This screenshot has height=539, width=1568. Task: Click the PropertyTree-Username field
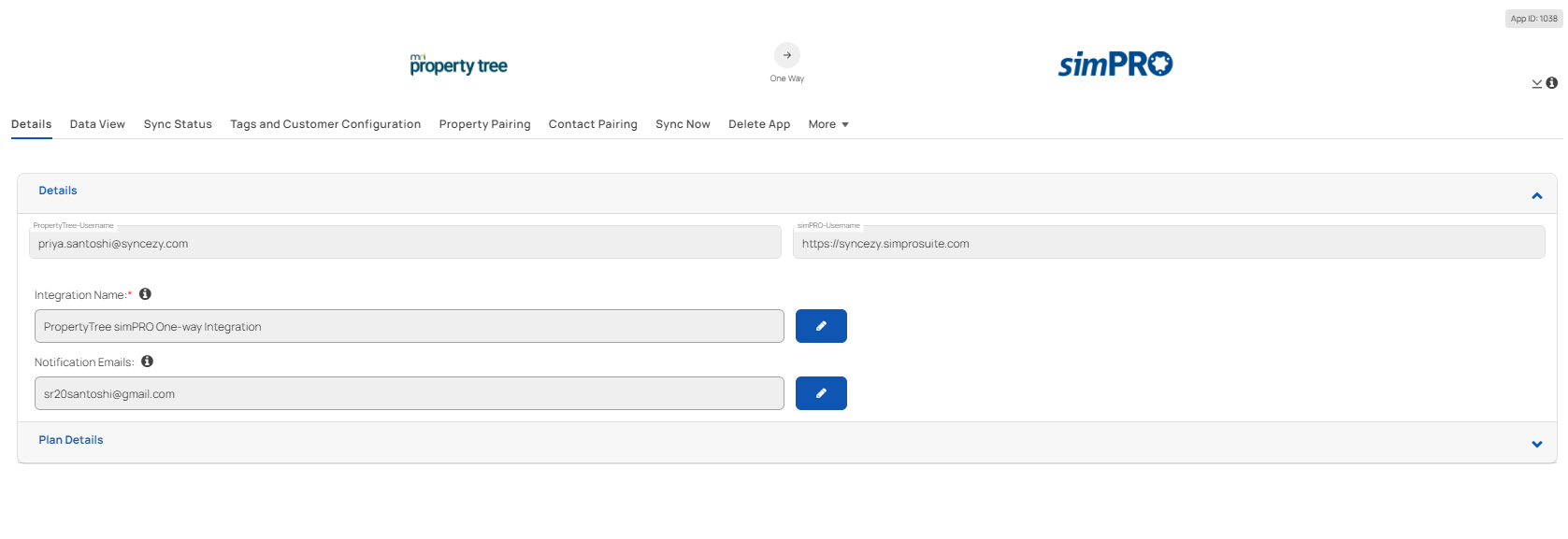coord(405,243)
